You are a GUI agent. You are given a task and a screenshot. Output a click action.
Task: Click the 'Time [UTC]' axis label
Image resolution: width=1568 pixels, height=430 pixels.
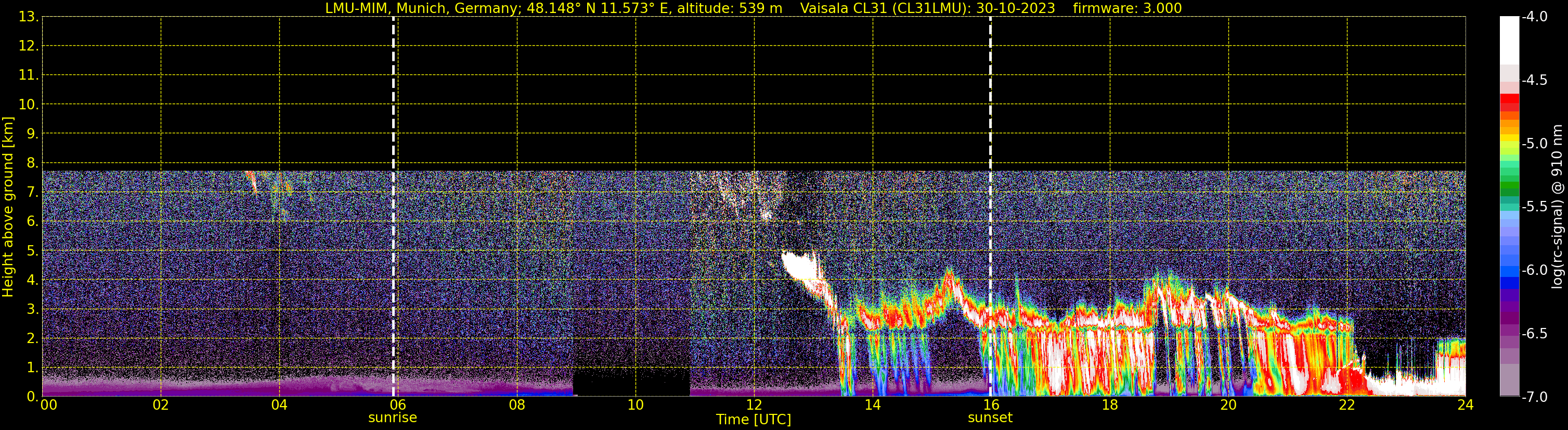[754, 420]
